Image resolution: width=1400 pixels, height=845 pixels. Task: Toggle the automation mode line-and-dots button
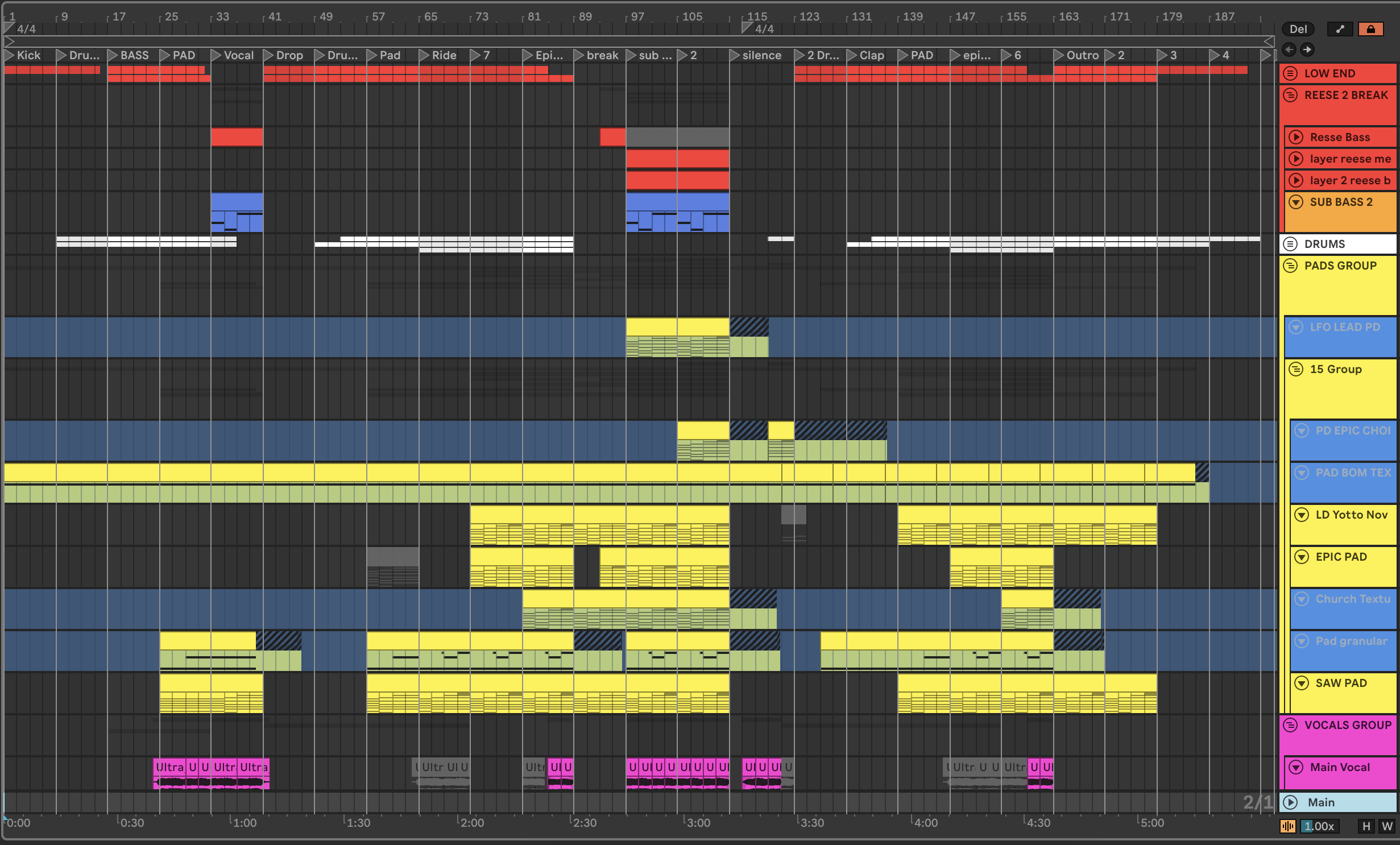point(1340,29)
